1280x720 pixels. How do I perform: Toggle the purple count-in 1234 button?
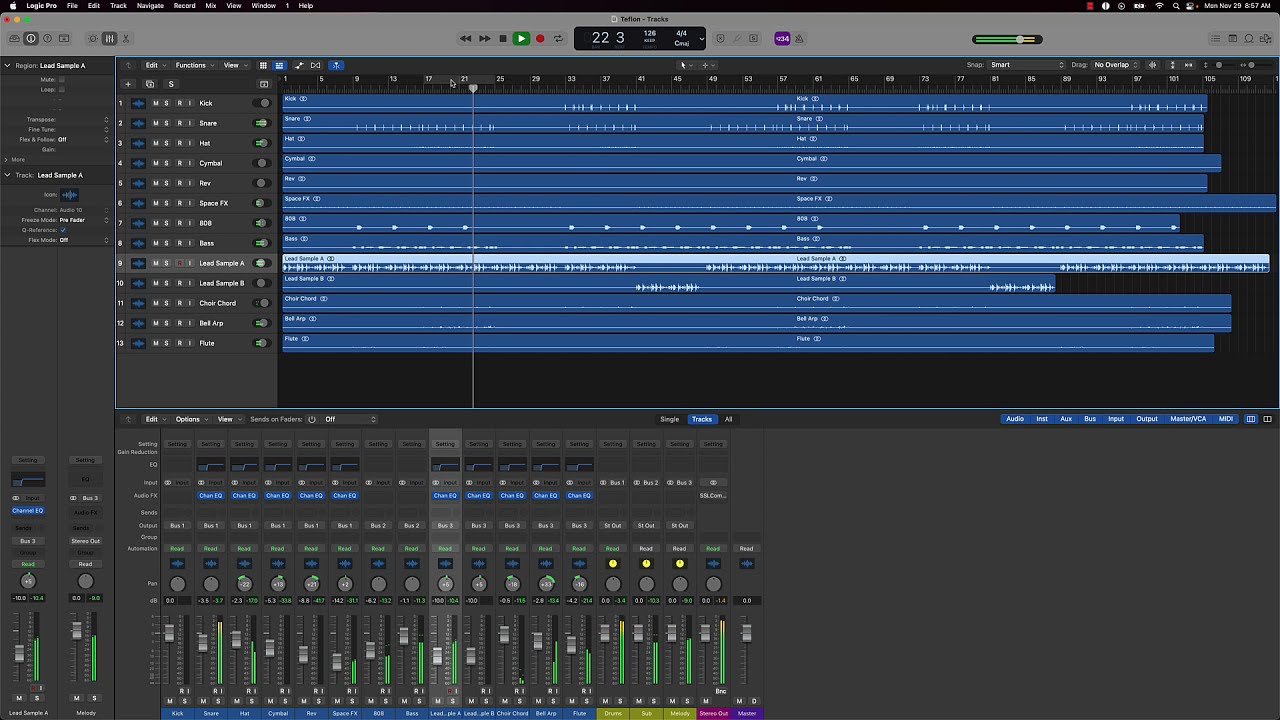pyautogui.click(x=782, y=39)
